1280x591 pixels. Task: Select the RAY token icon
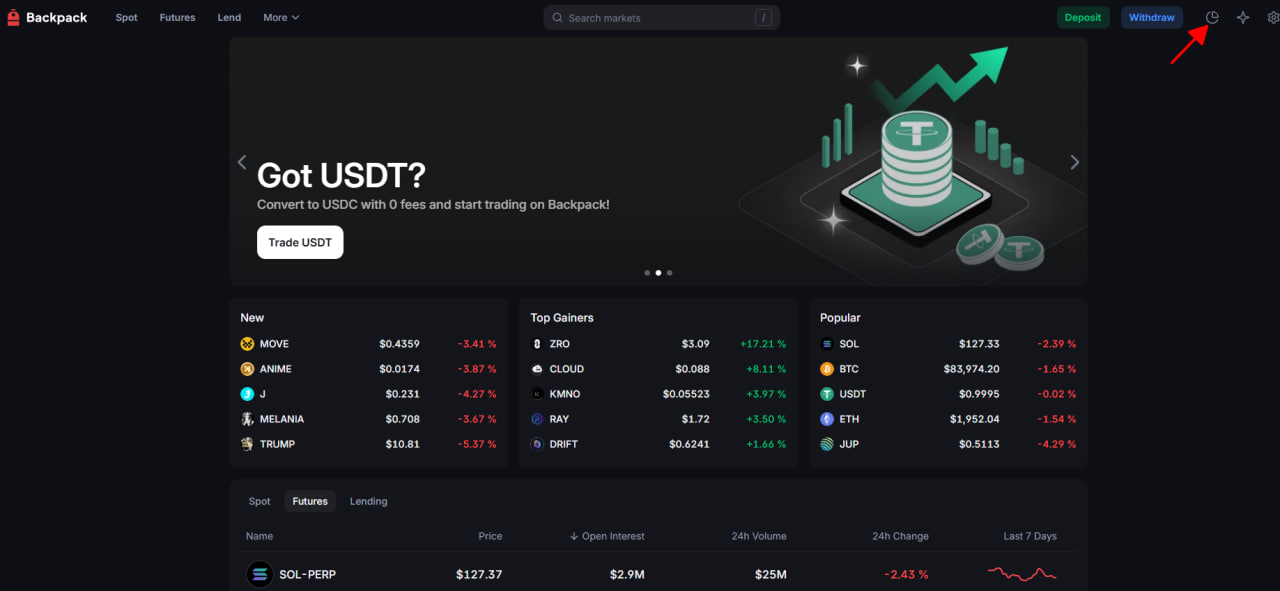pos(537,419)
